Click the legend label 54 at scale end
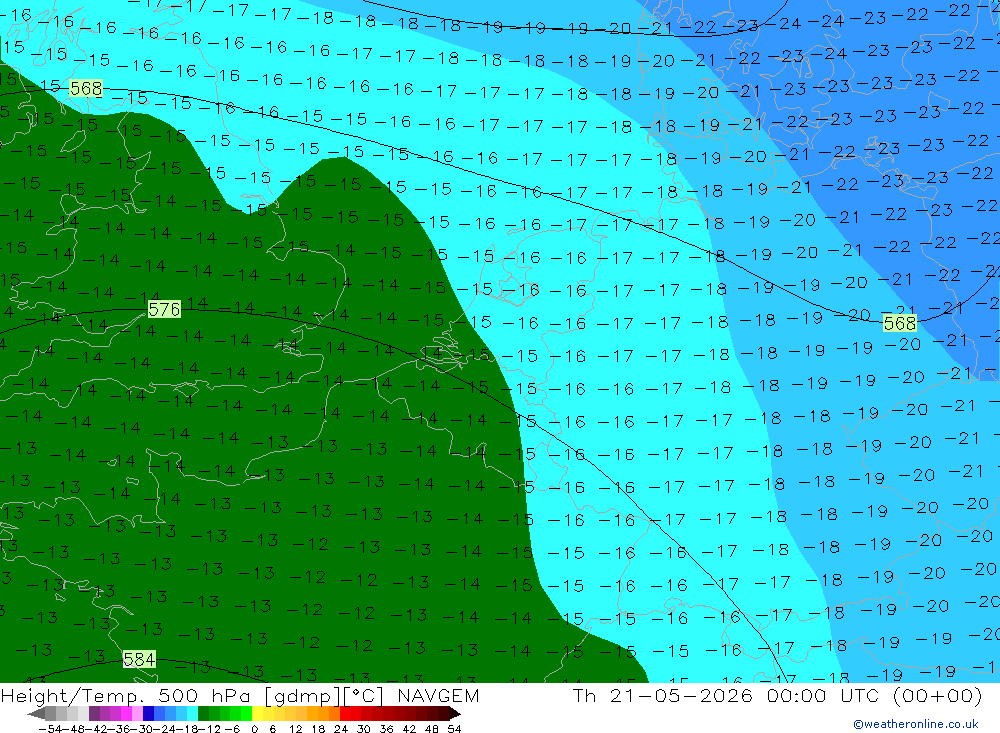Image resolution: width=1000 pixels, height=733 pixels. pos(454,729)
